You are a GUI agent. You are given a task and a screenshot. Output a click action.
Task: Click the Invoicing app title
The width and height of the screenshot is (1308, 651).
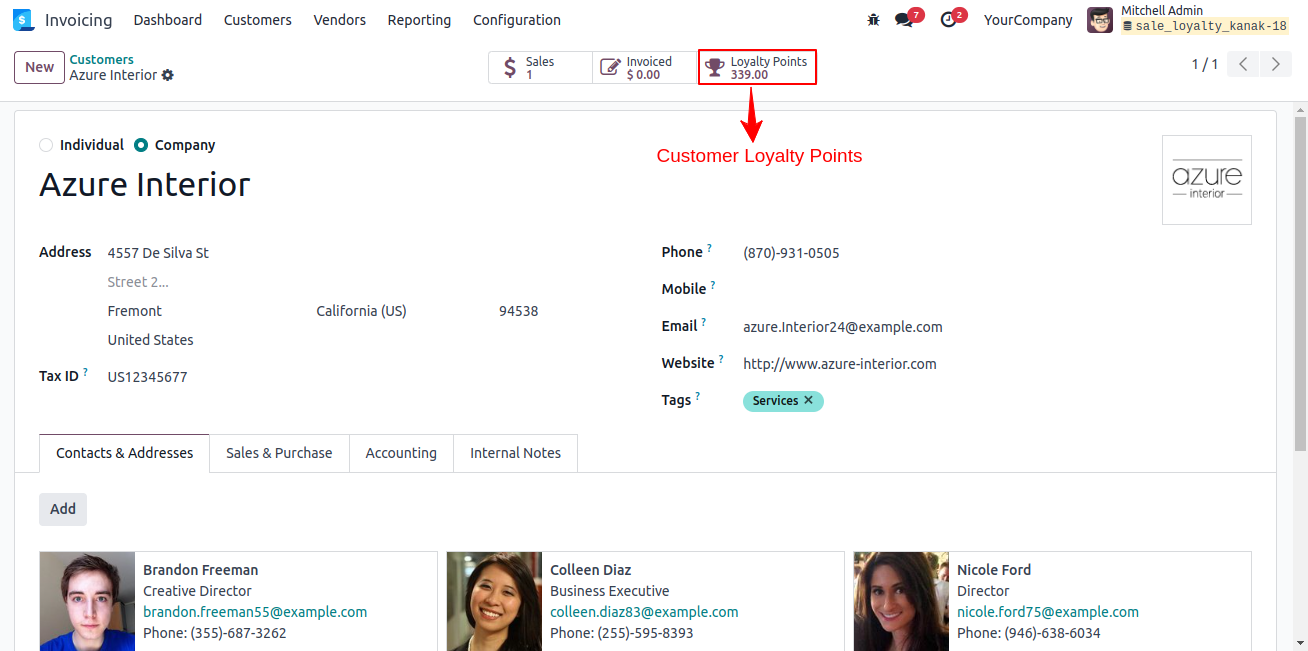click(x=79, y=20)
